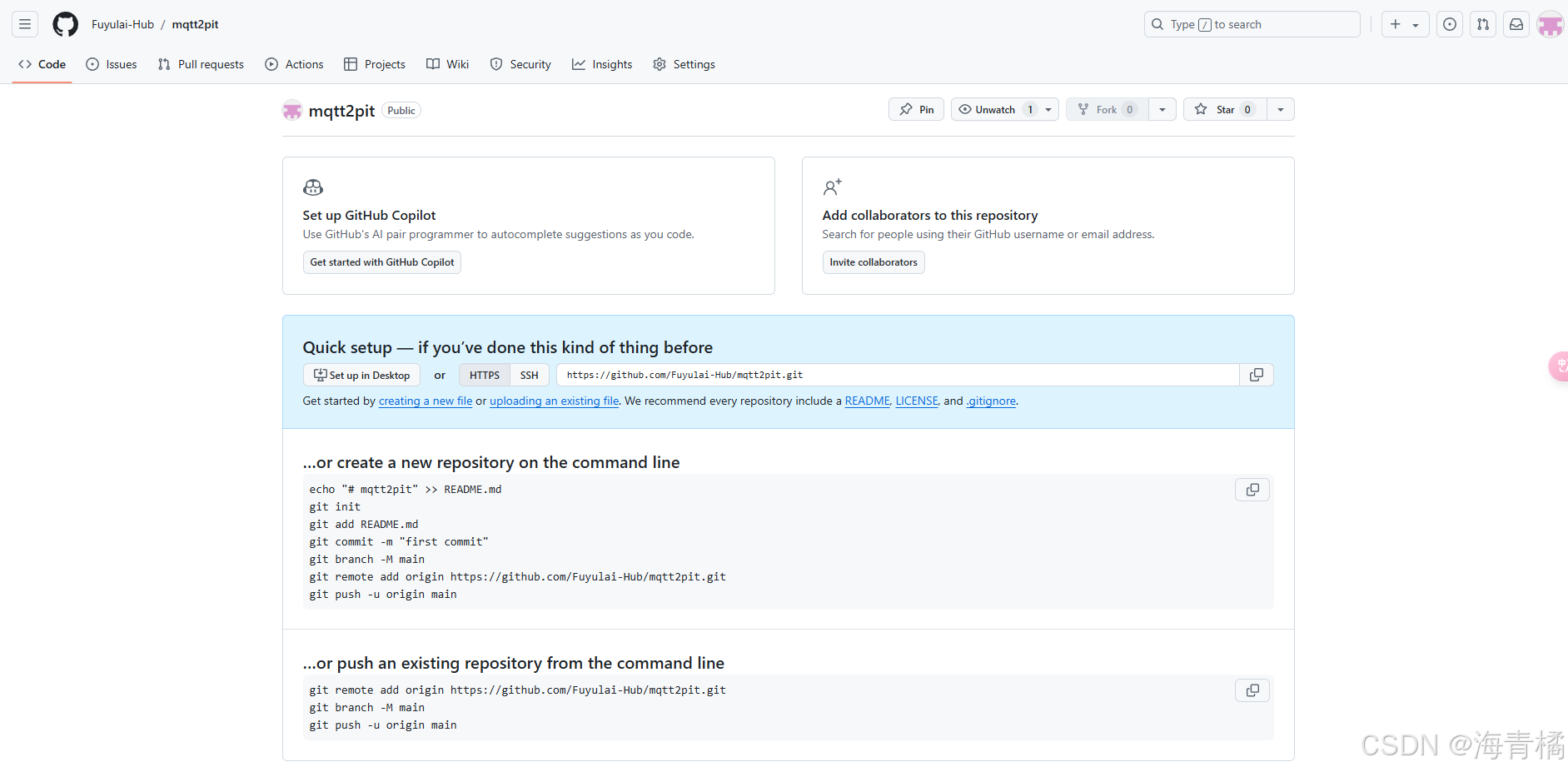Image resolution: width=1568 pixels, height=772 pixels.
Task: Click the repository clone URL field
Action: 898,375
